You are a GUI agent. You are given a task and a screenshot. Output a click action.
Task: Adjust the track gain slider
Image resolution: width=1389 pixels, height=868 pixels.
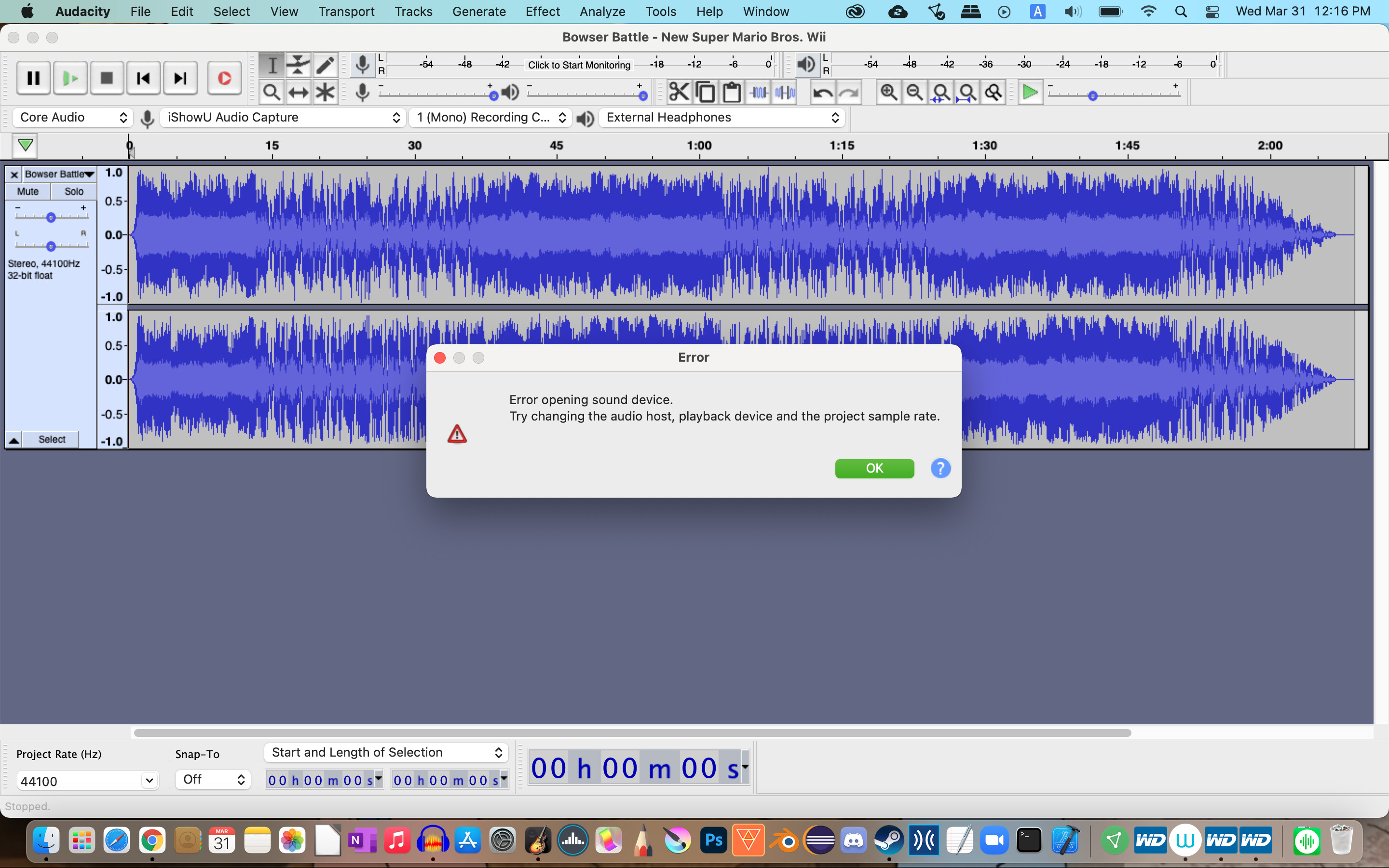51,217
